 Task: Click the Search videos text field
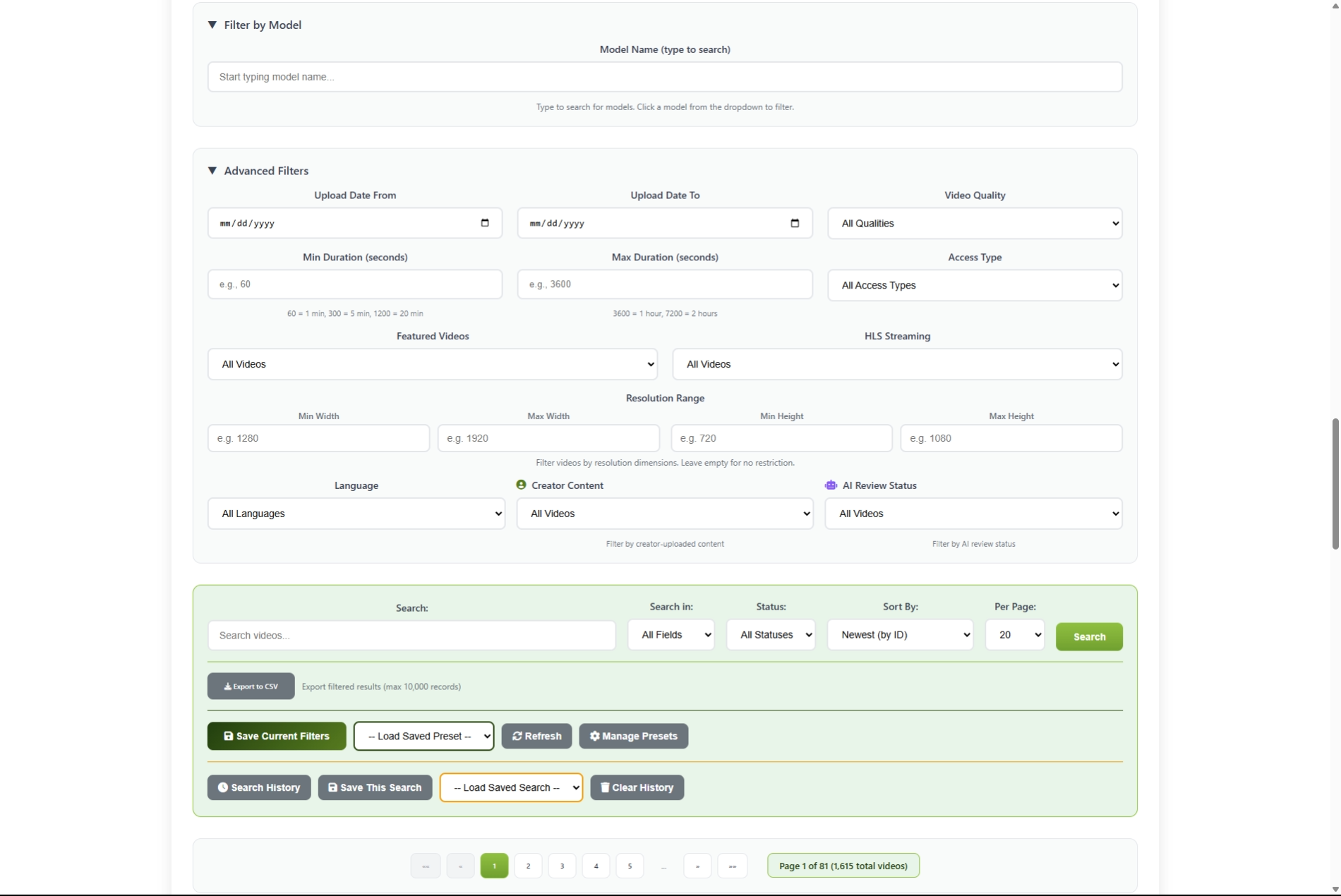tap(411, 635)
